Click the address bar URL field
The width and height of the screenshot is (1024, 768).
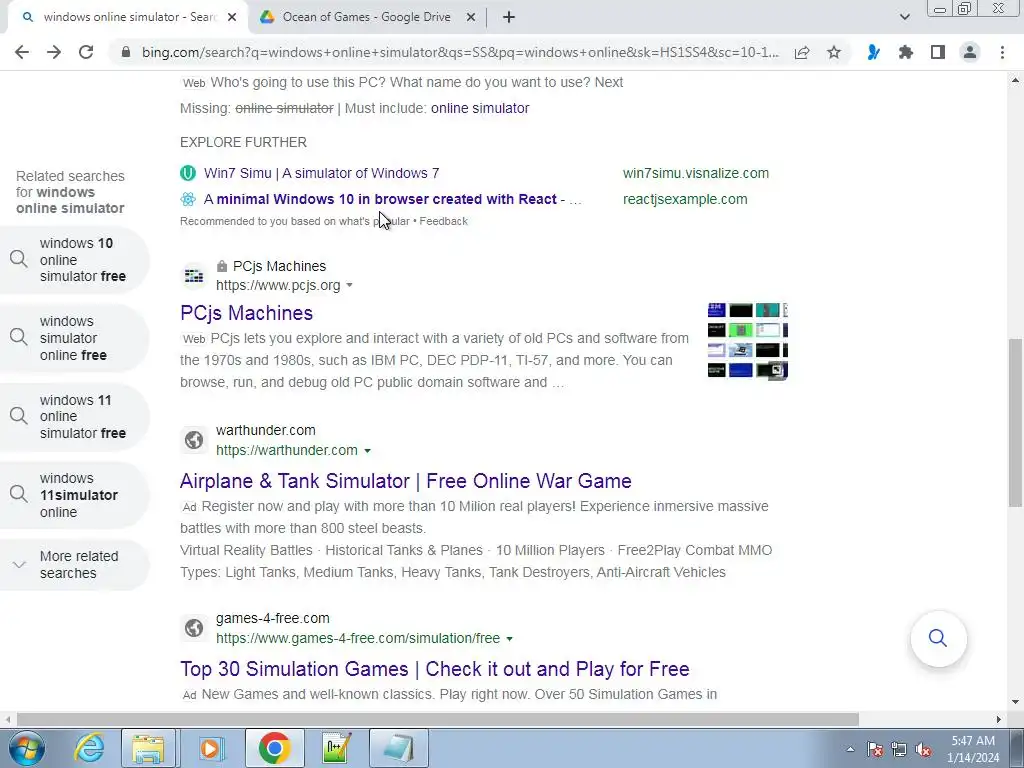(x=460, y=52)
